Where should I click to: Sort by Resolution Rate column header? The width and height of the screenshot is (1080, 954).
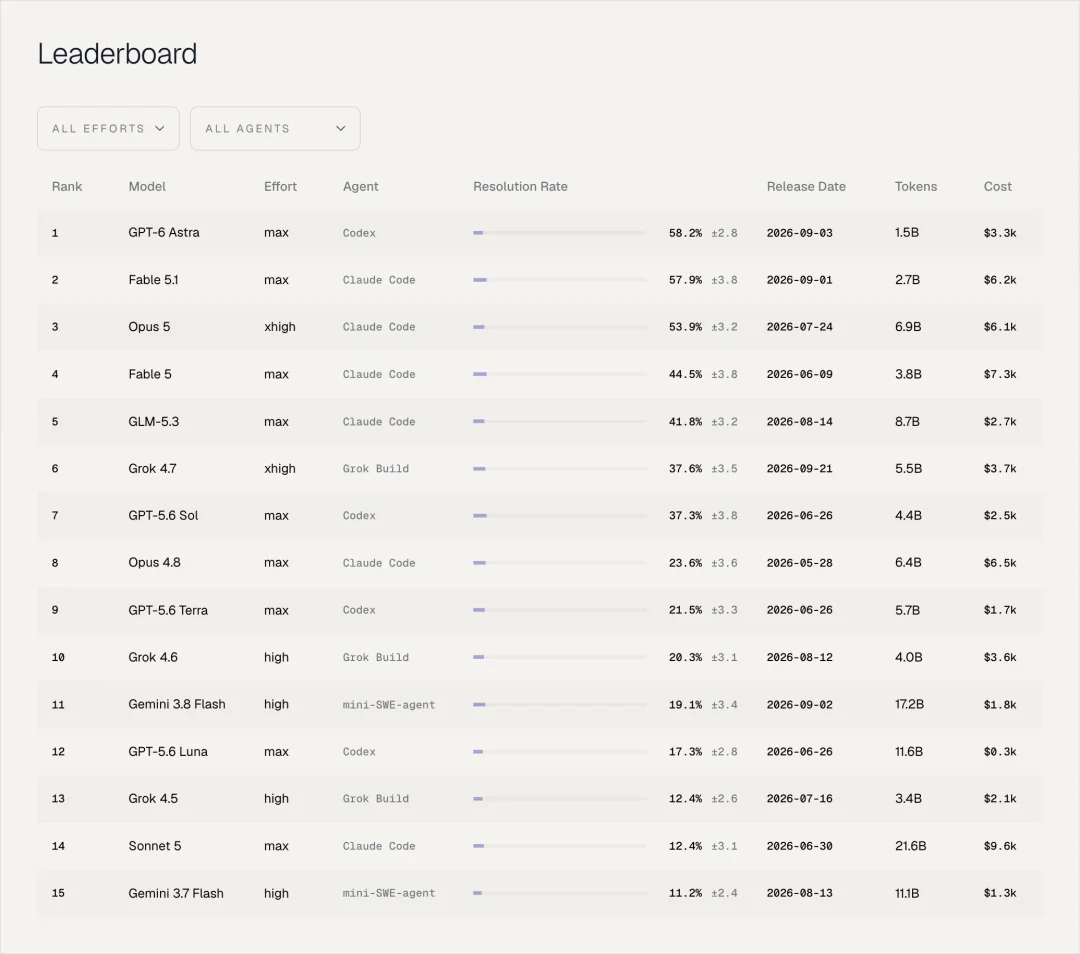[520, 187]
